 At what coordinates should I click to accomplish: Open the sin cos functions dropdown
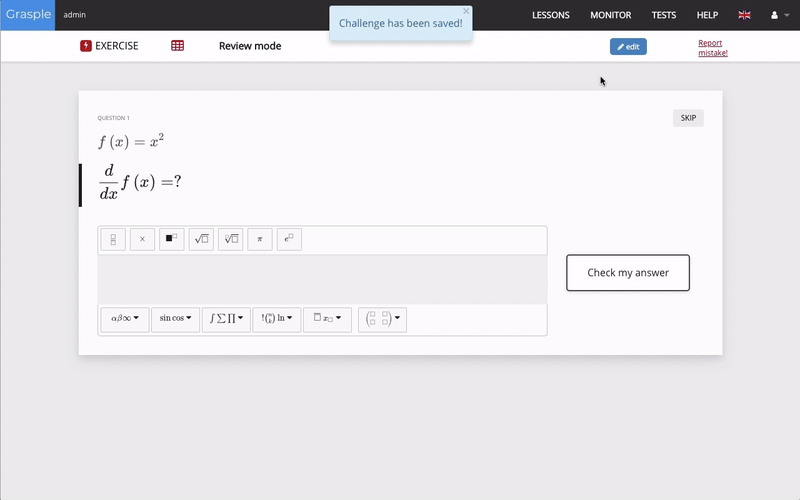[x=175, y=319]
